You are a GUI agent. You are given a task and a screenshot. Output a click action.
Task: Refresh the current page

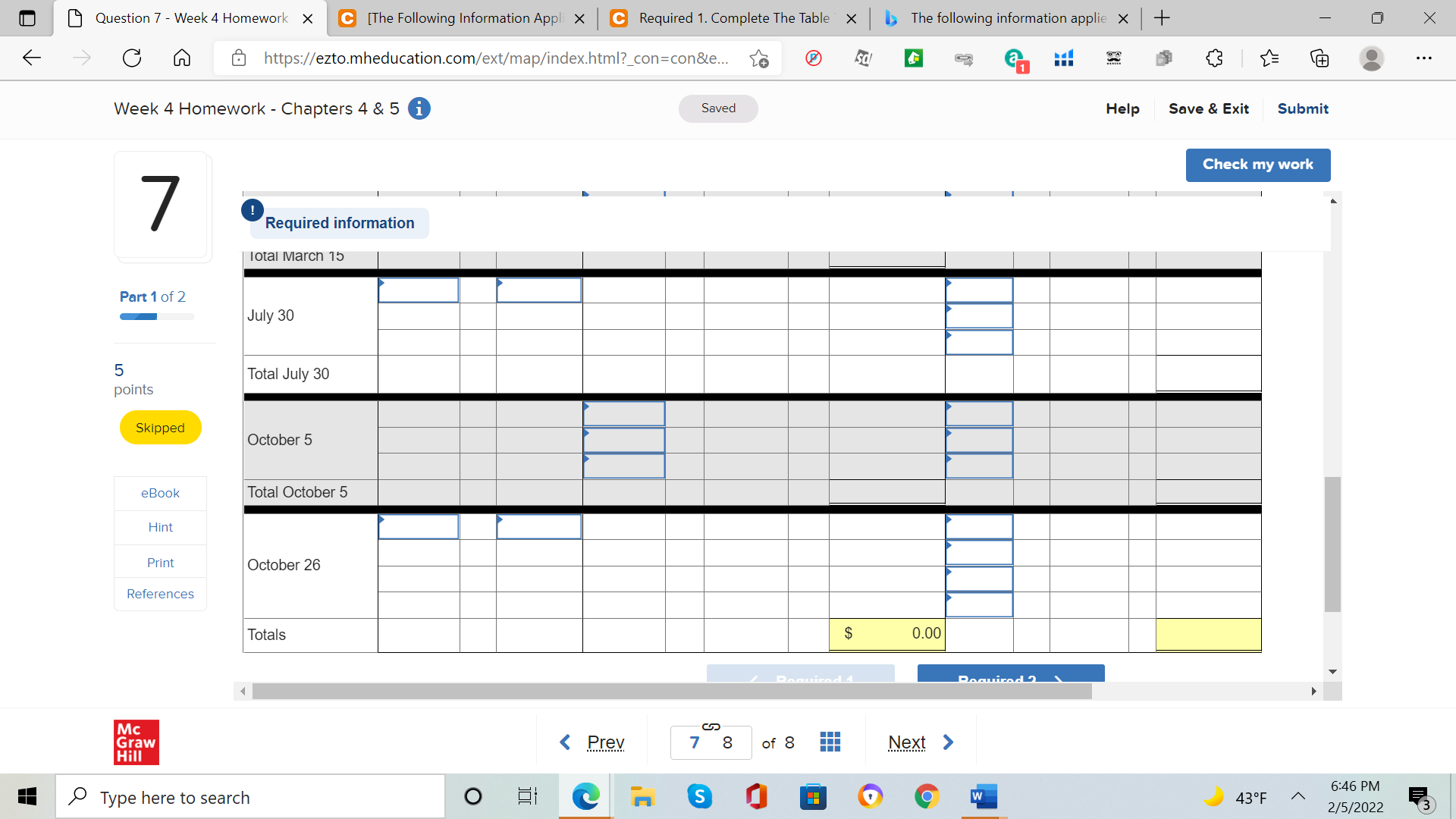pyautogui.click(x=132, y=58)
